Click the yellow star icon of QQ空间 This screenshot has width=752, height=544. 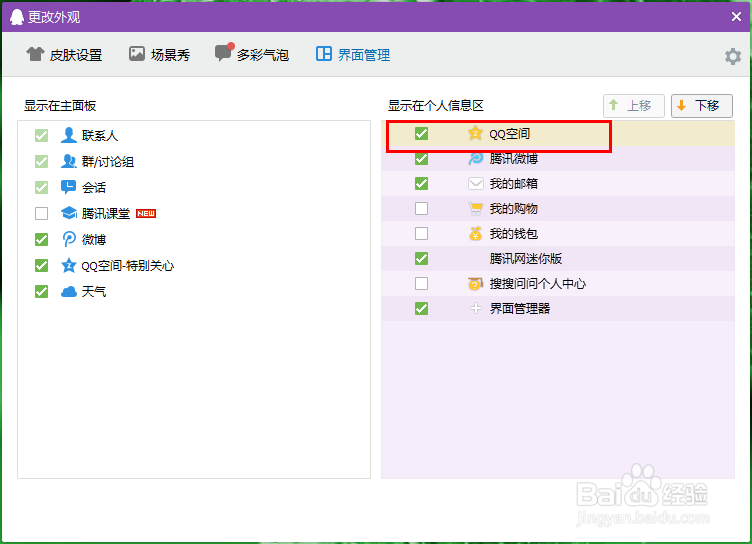475,133
